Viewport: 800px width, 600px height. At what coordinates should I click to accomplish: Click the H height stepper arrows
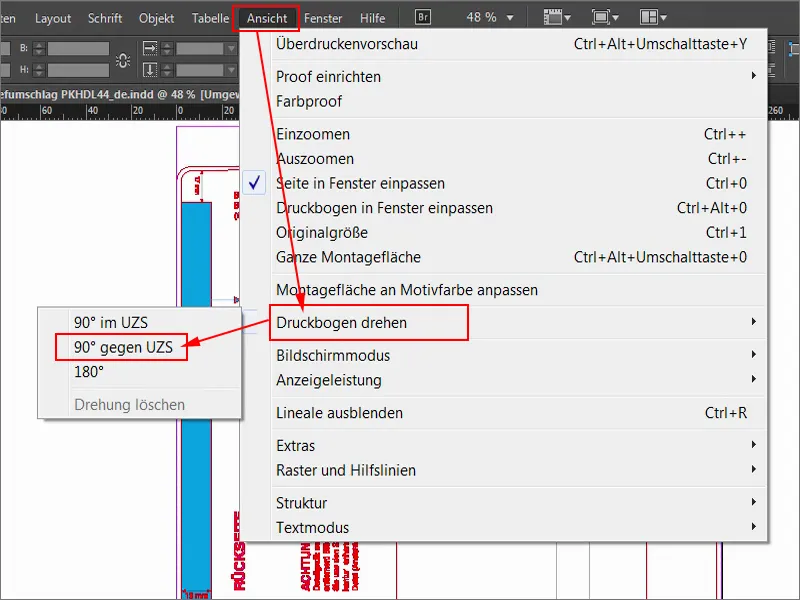pyautogui.click(x=39, y=70)
